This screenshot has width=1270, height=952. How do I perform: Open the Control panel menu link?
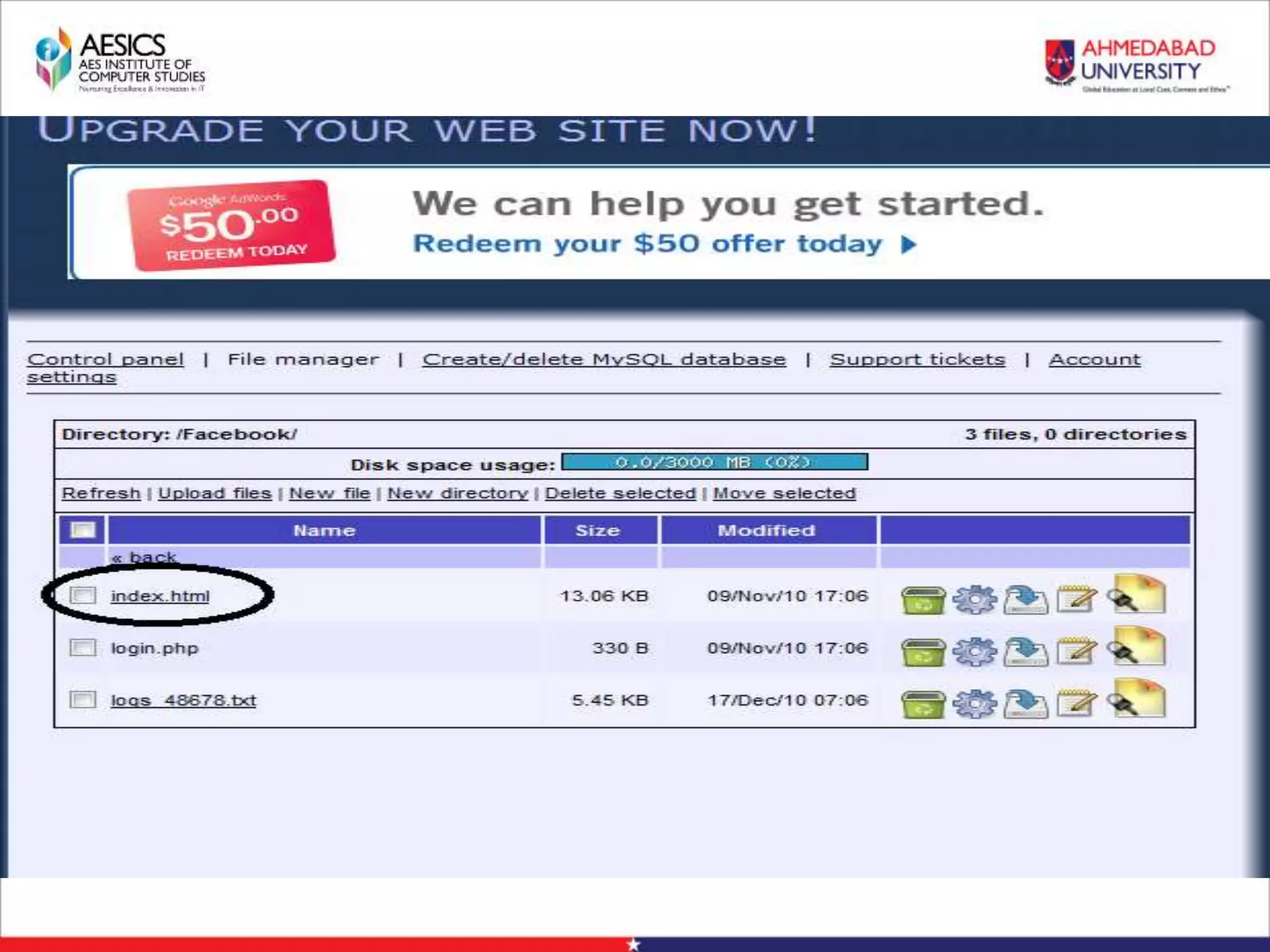click(x=105, y=359)
